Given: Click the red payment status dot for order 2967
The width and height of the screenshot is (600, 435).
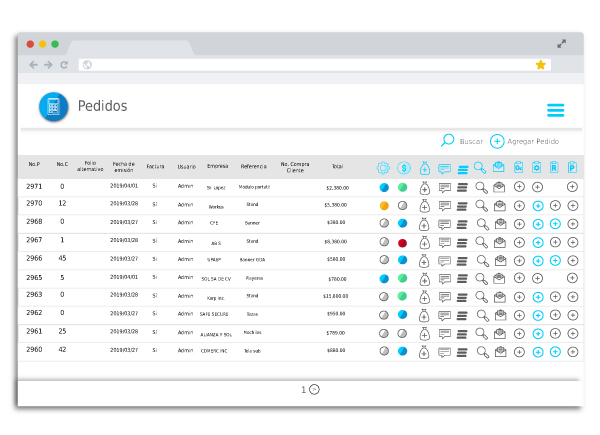Looking at the screenshot, I should point(402,242).
